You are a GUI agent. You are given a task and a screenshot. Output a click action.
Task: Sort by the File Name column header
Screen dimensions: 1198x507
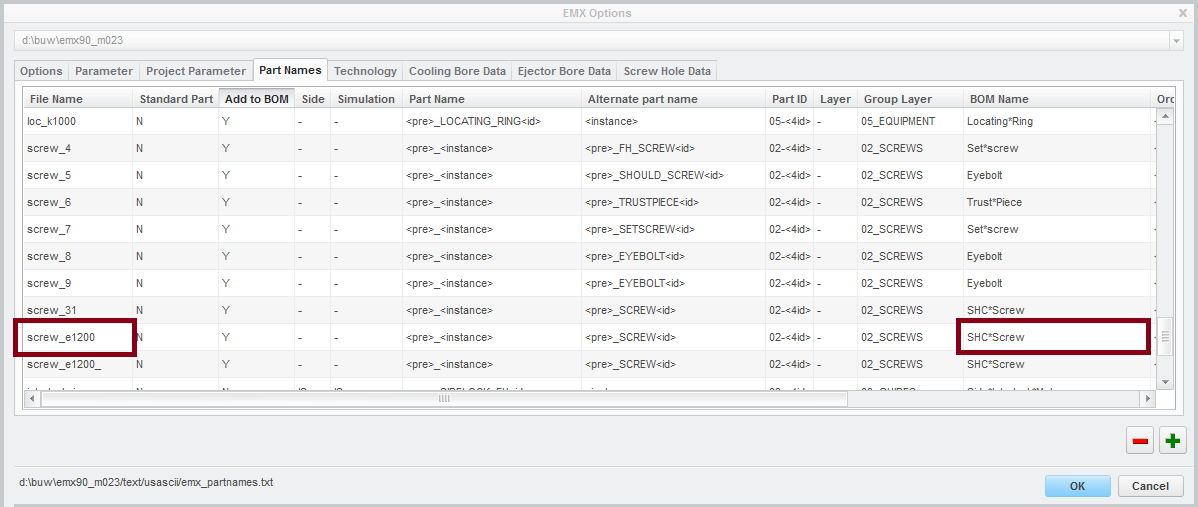(x=78, y=98)
